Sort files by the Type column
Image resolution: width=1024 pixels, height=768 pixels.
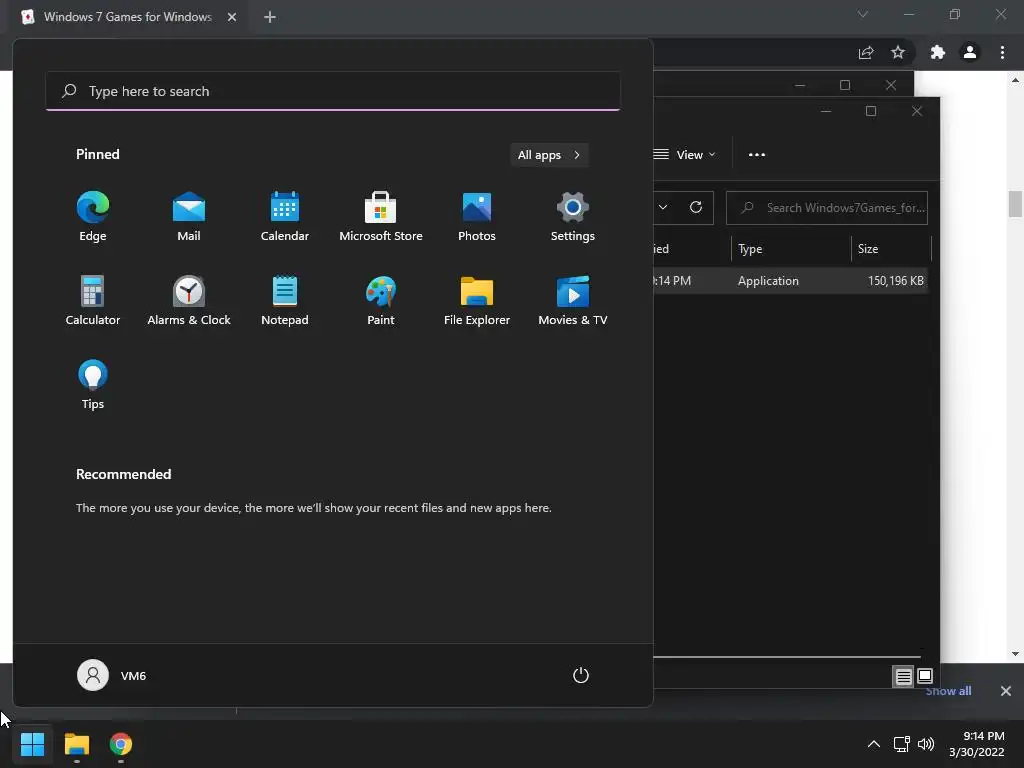pyautogui.click(x=791, y=249)
